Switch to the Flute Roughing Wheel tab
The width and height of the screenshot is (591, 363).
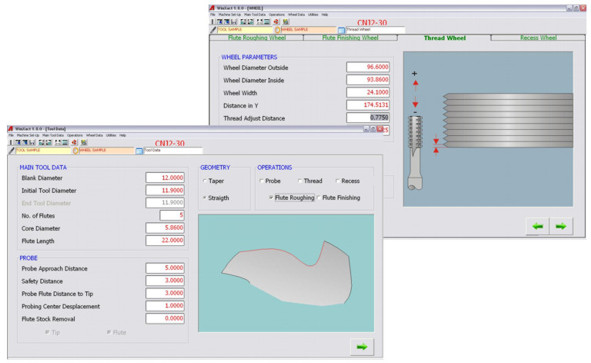pyautogui.click(x=257, y=38)
